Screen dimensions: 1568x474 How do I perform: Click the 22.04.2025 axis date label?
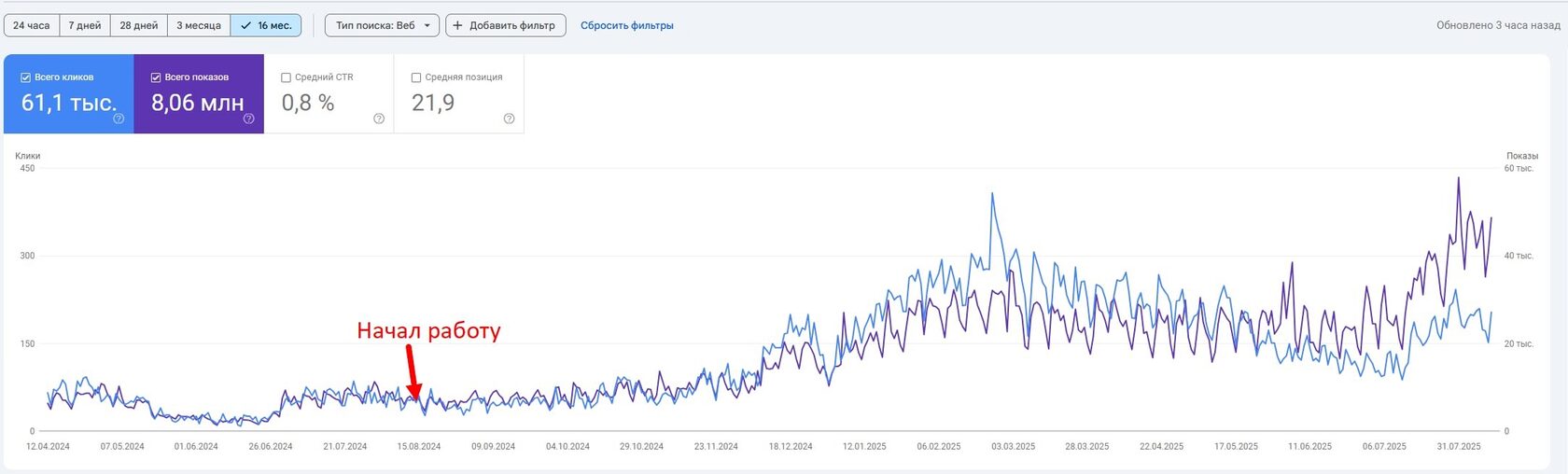(1161, 446)
